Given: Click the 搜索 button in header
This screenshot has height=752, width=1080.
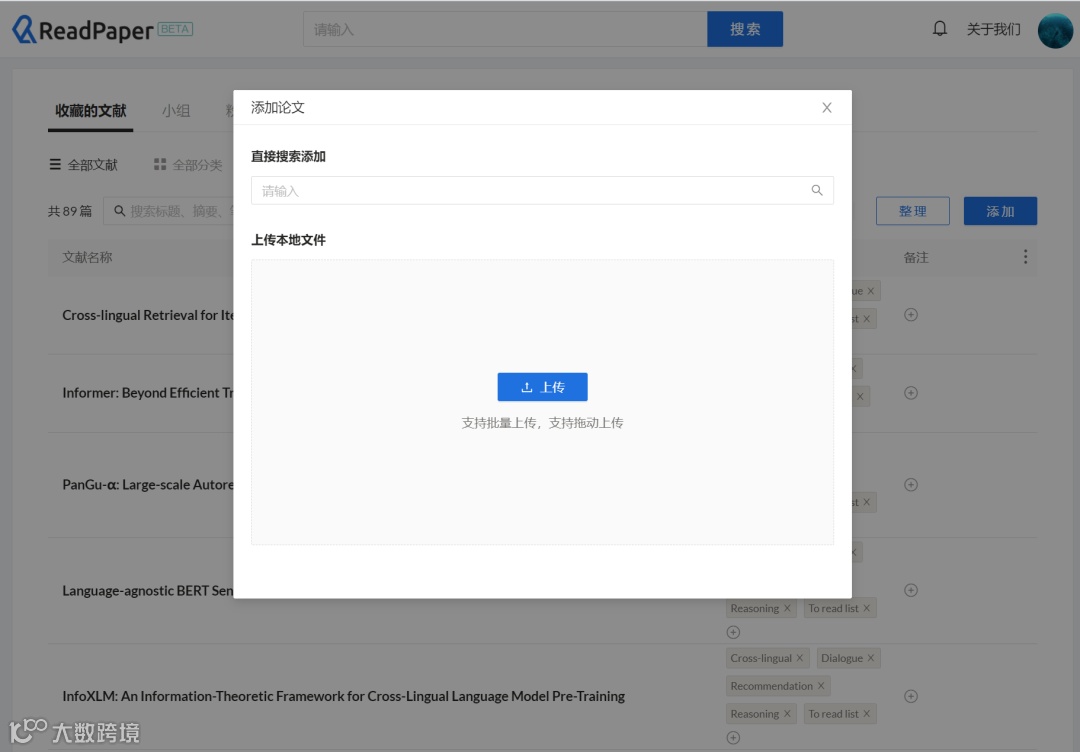Looking at the screenshot, I should click(745, 30).
